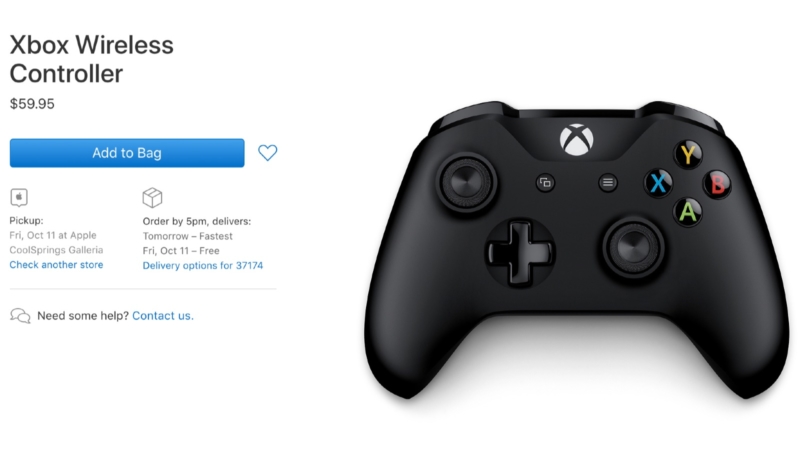800x457 pixels.
Task: Click the delivery box icon
Action: tap(152, 198)
